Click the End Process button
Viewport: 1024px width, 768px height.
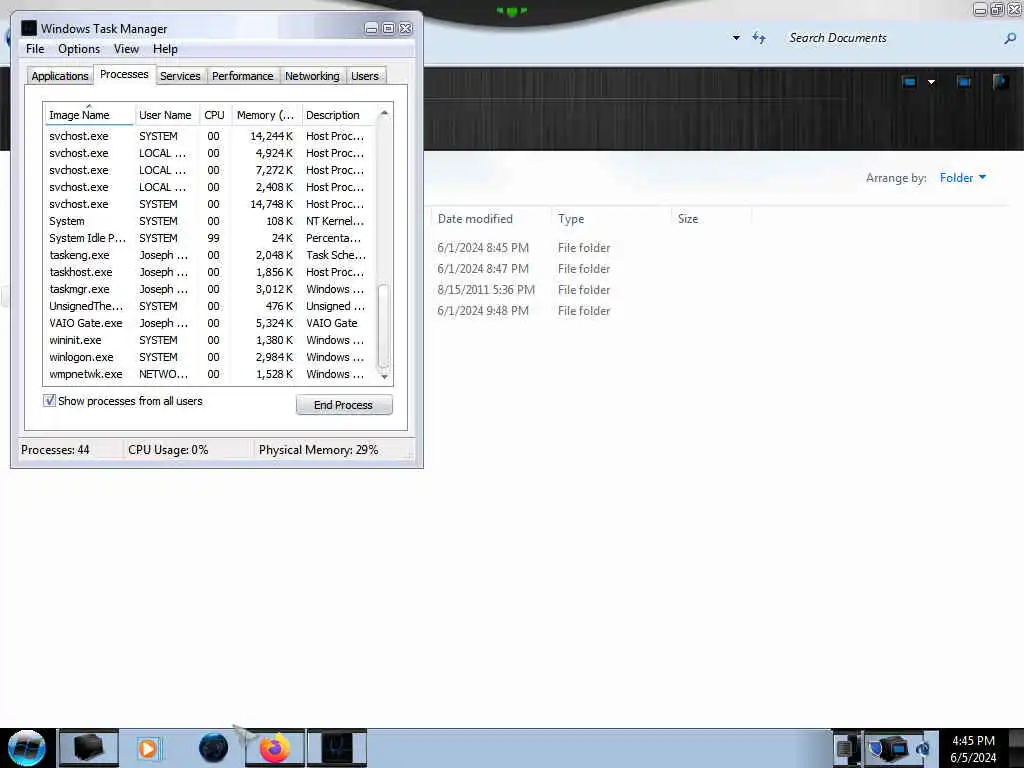[x=344, y=405]
